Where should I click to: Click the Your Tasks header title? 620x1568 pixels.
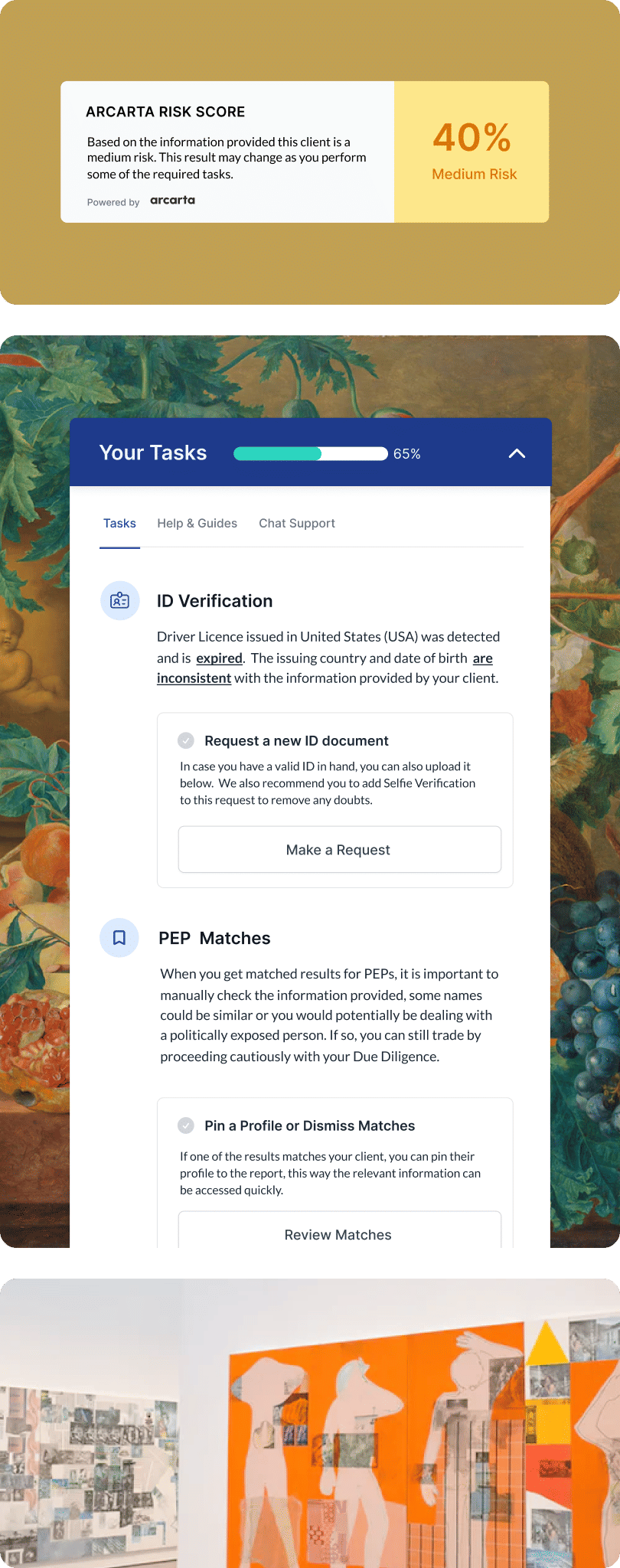tap(153, 452)
